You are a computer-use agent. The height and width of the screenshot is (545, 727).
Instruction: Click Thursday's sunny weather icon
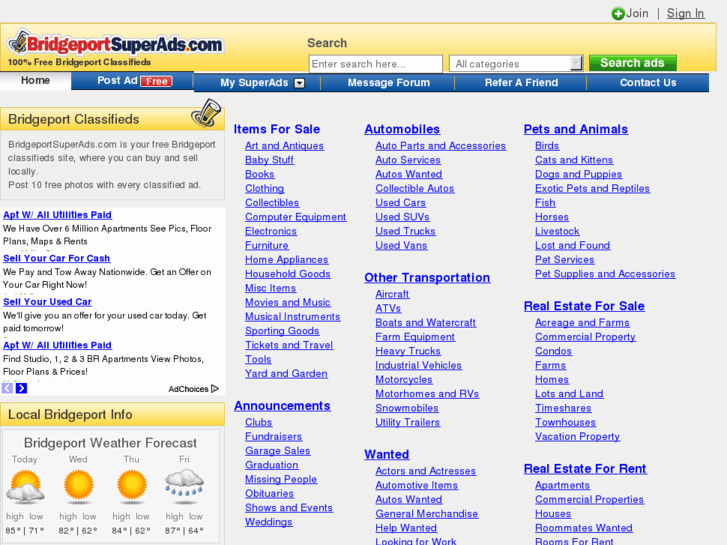point(132,485)
